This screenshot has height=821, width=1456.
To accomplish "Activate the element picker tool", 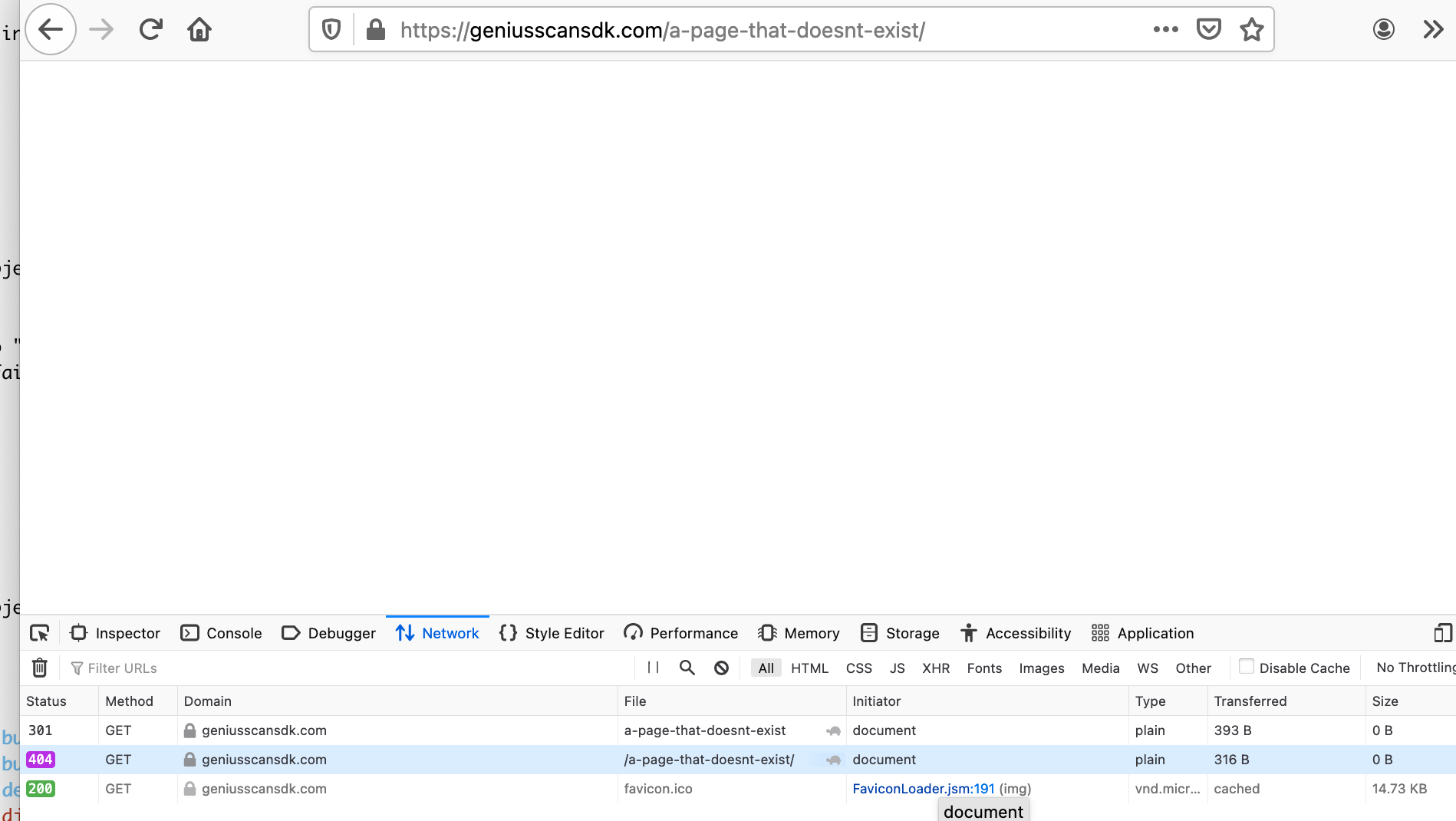I will click(39, 633).
